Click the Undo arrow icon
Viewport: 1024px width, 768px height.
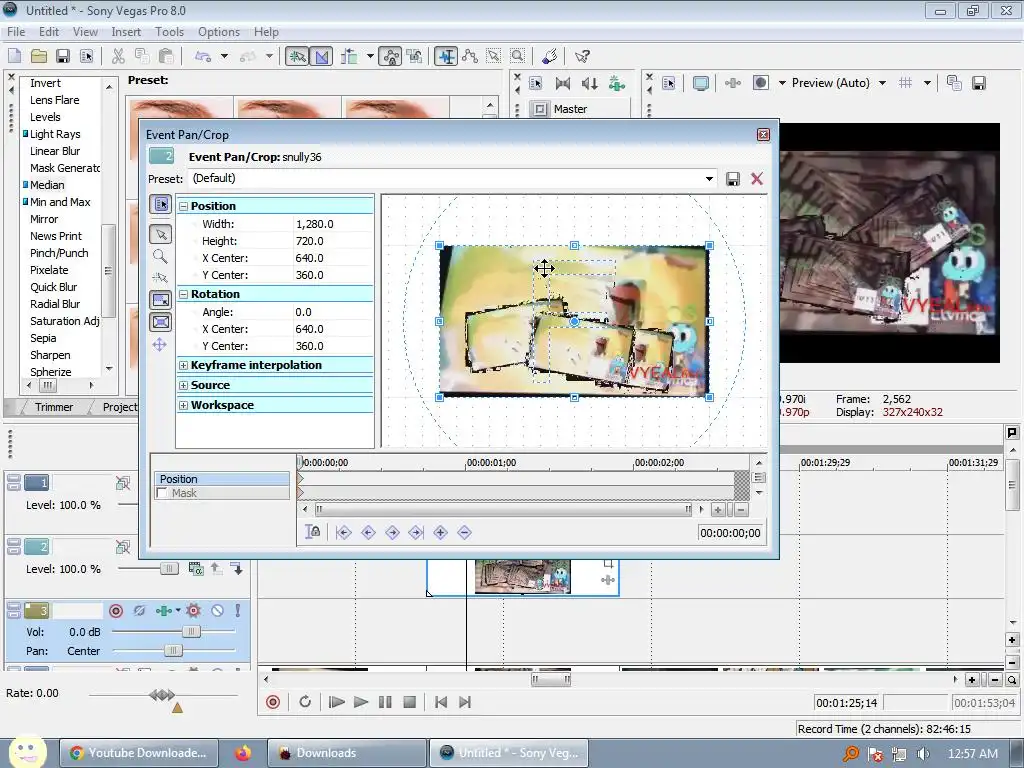pyautogui.click(x=203, y=56)
